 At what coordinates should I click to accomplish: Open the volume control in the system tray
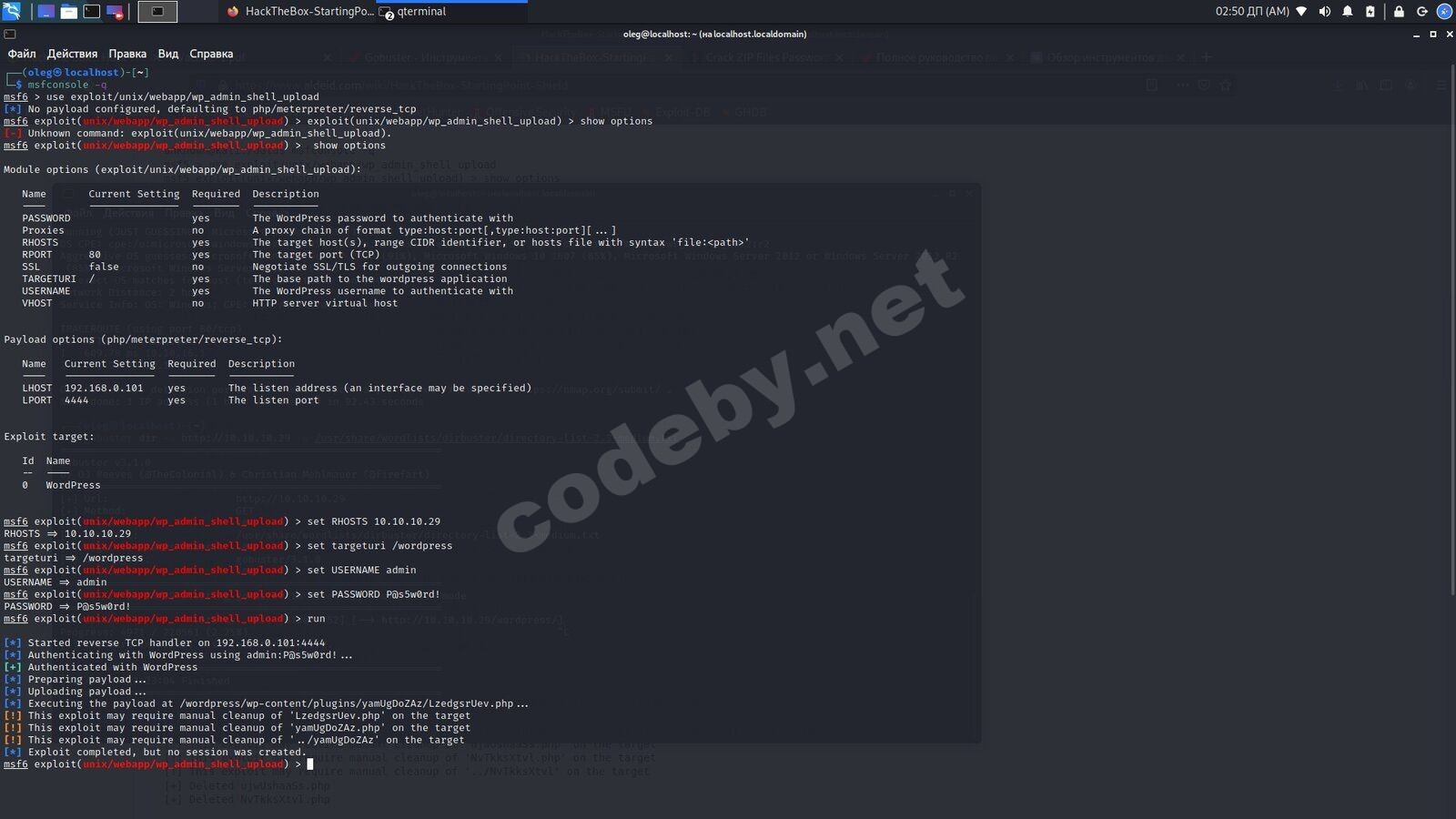coord(1324,12)
